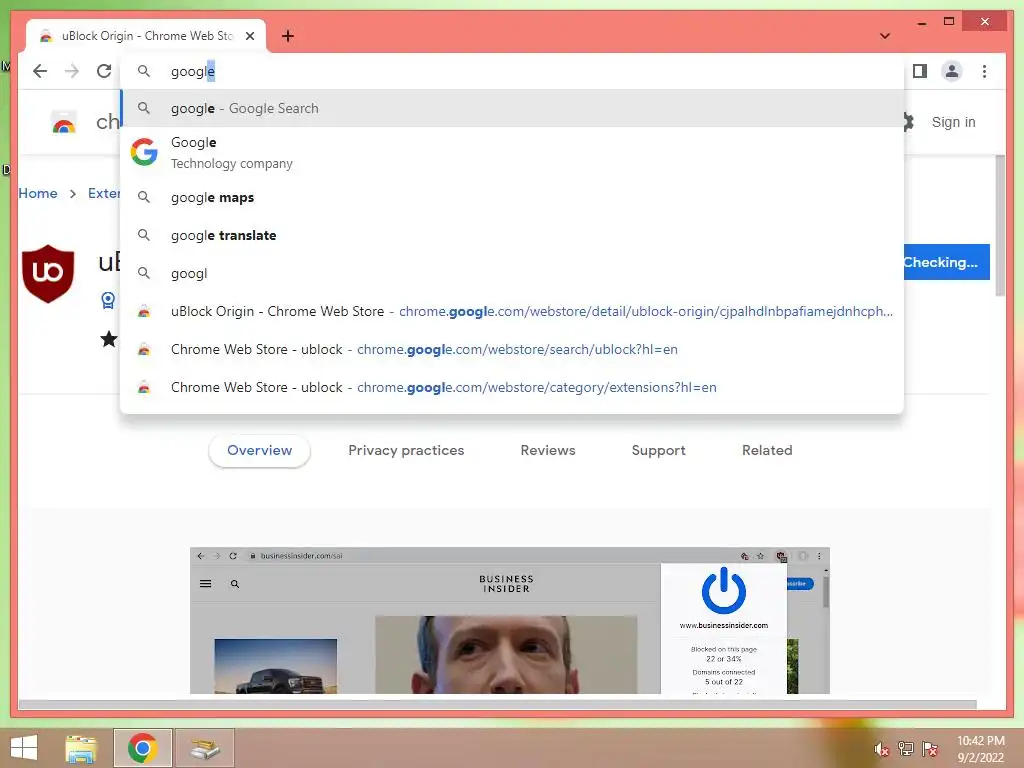Open the tab search dropdown chevron
1024x768 pixels.
[885, 36]
